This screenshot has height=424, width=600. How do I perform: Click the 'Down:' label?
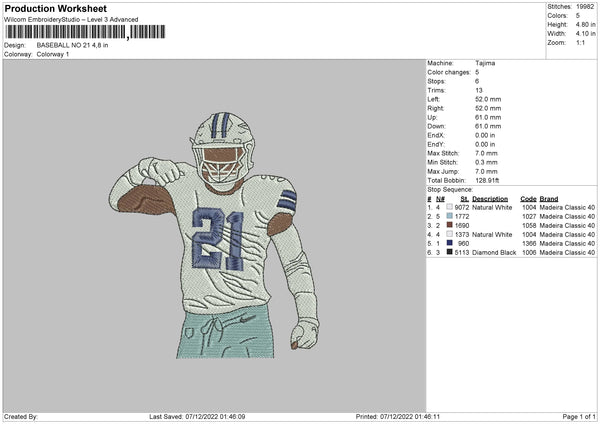(x=436, y=126)
